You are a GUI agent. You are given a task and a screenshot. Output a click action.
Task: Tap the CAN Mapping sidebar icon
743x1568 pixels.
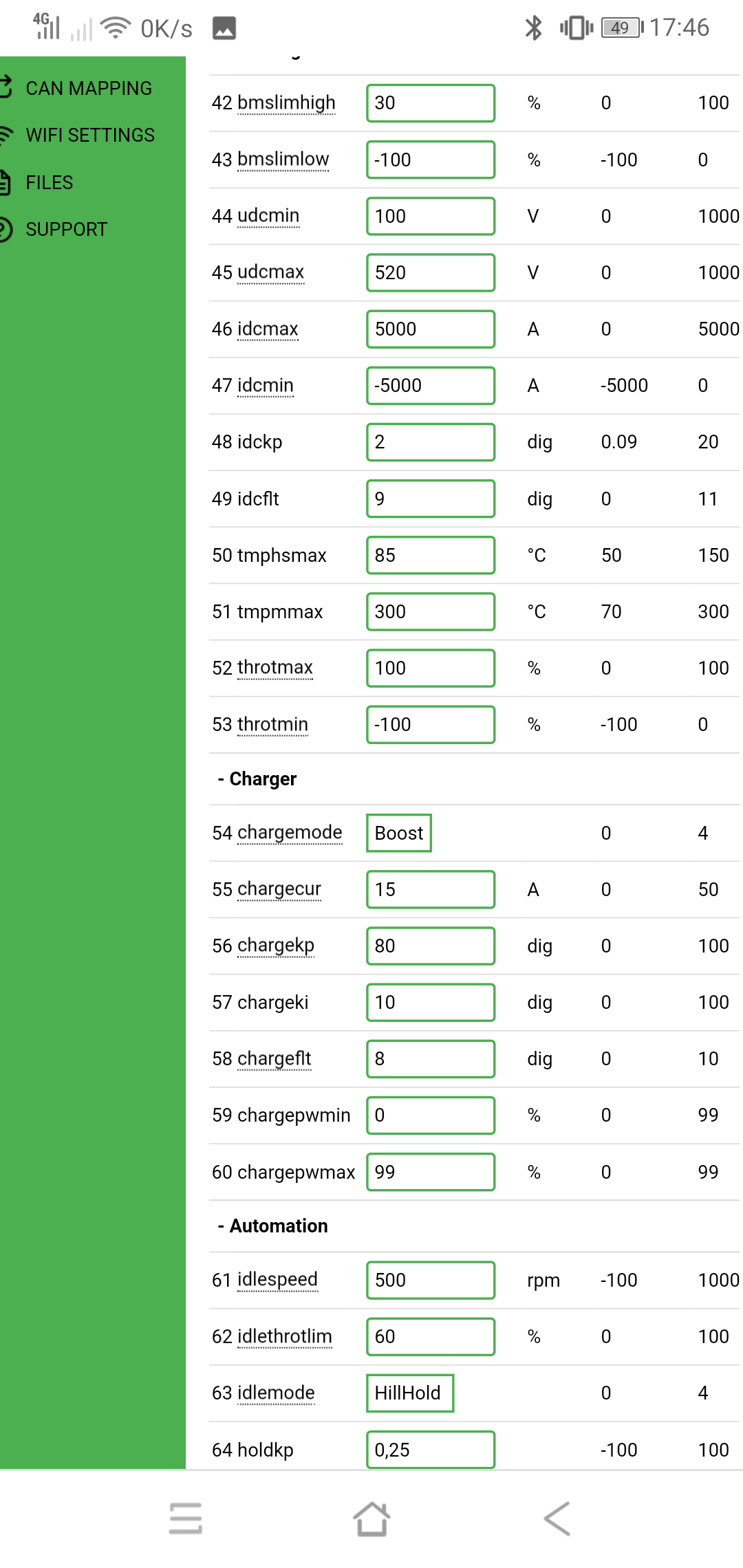(6, 87)
